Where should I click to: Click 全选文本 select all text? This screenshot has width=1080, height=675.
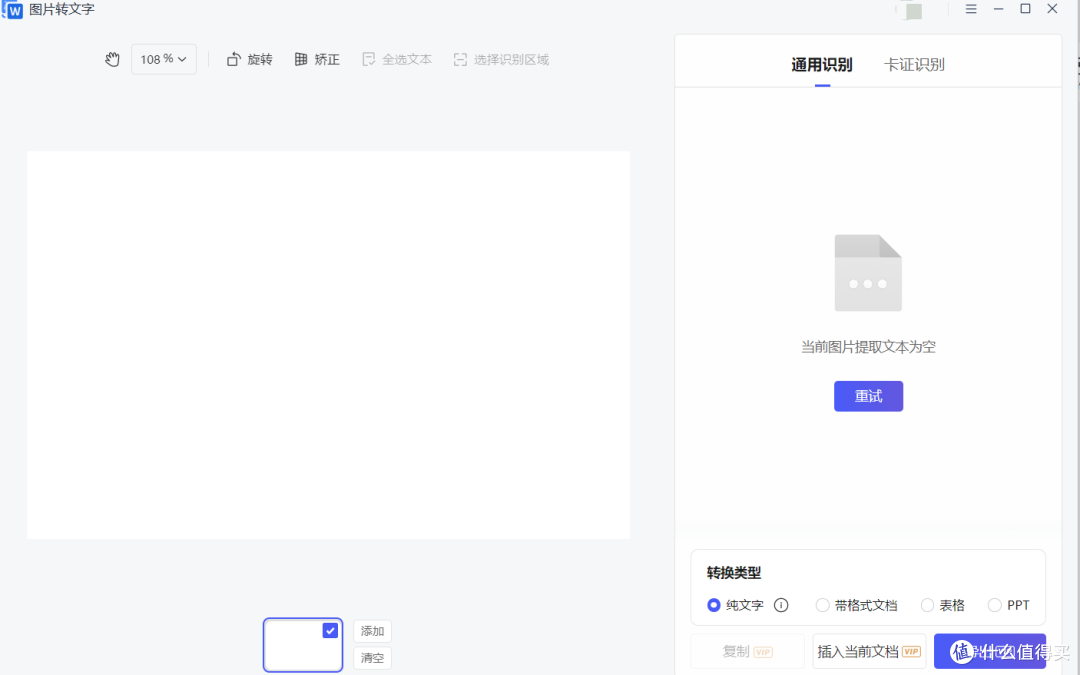pyautogui.click(x=397, y=59)
